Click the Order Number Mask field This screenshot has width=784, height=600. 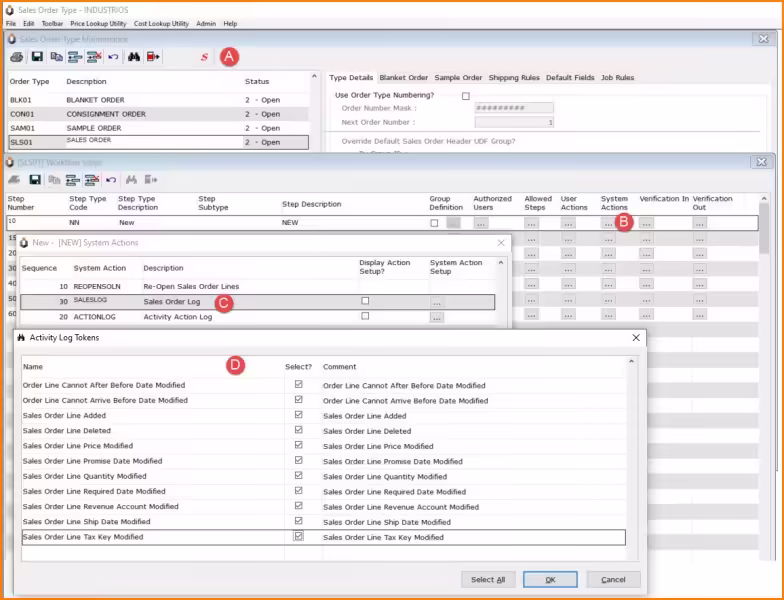[514, 108]
